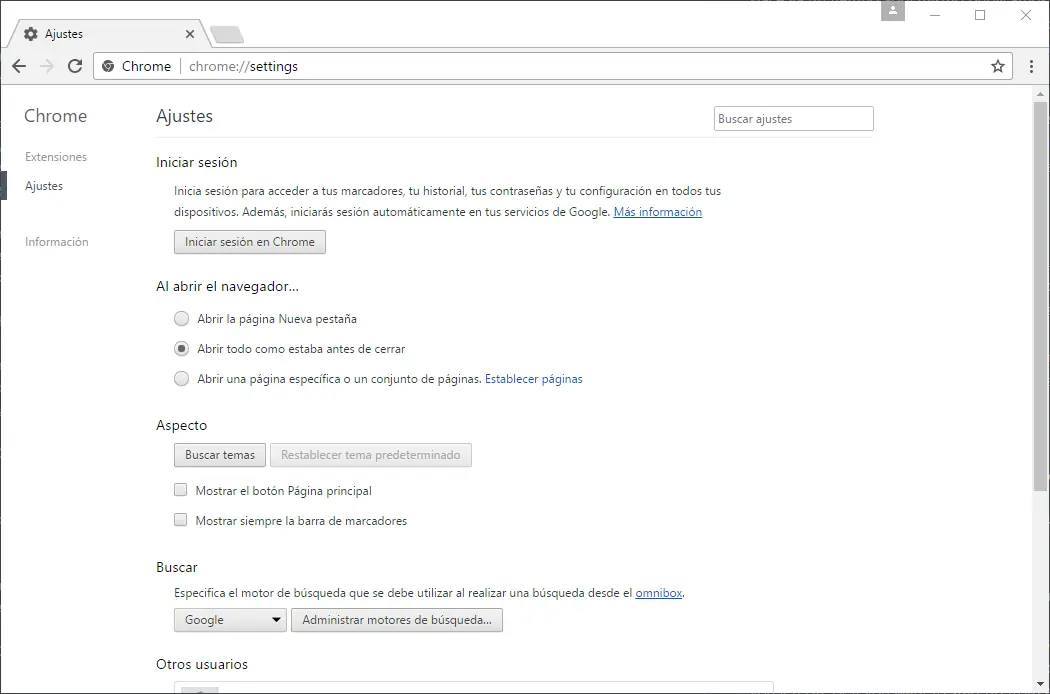Click the user profile icon in title bar
Viewport: 1050px width, 694px height.
[x=893, y=11]
